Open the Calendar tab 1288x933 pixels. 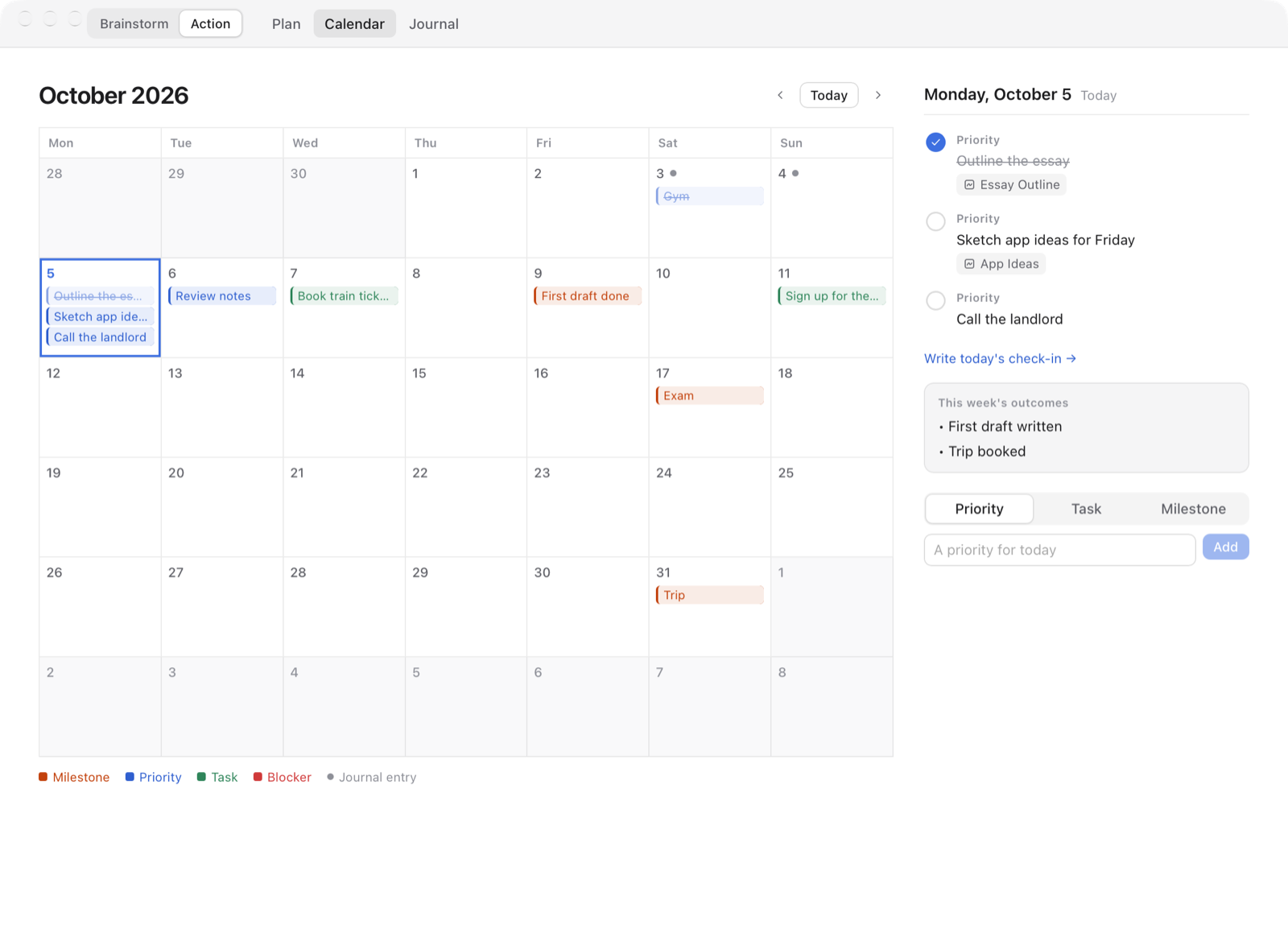(354, 23)
